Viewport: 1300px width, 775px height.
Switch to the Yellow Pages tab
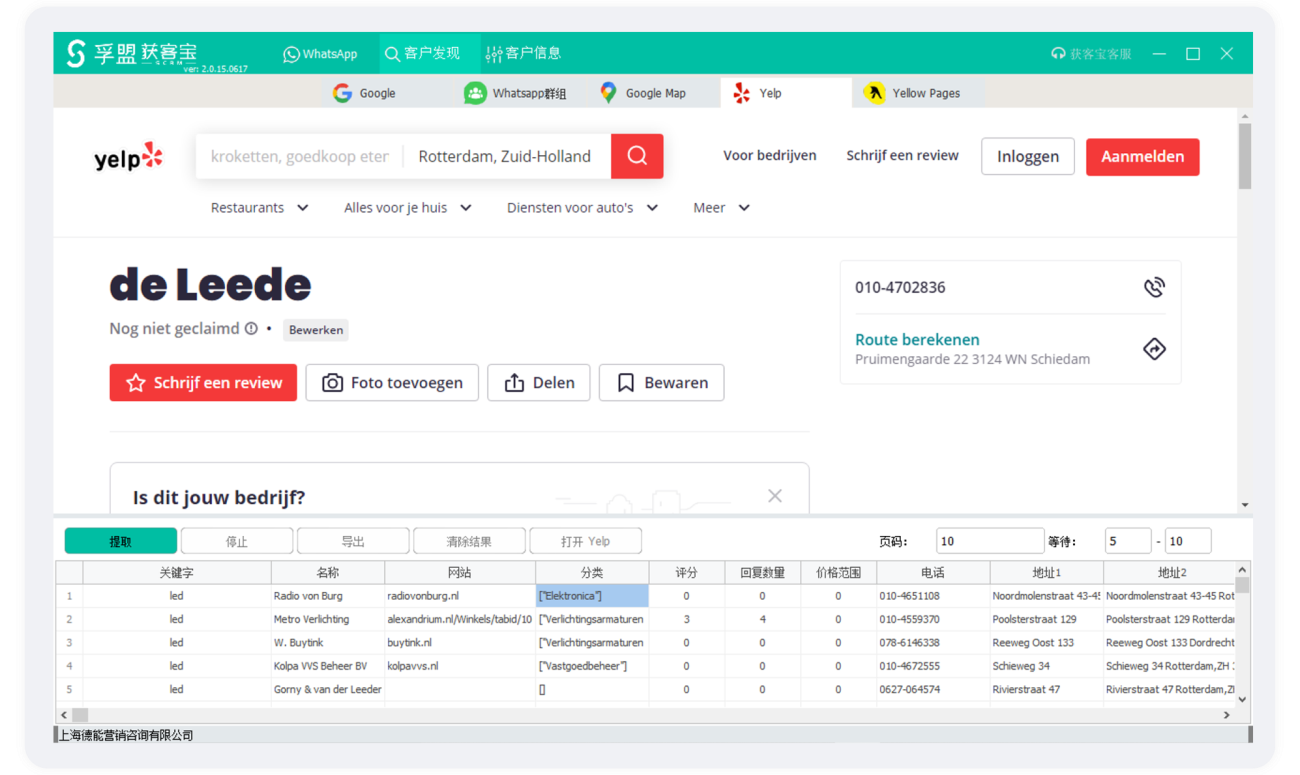pos(913,93)
